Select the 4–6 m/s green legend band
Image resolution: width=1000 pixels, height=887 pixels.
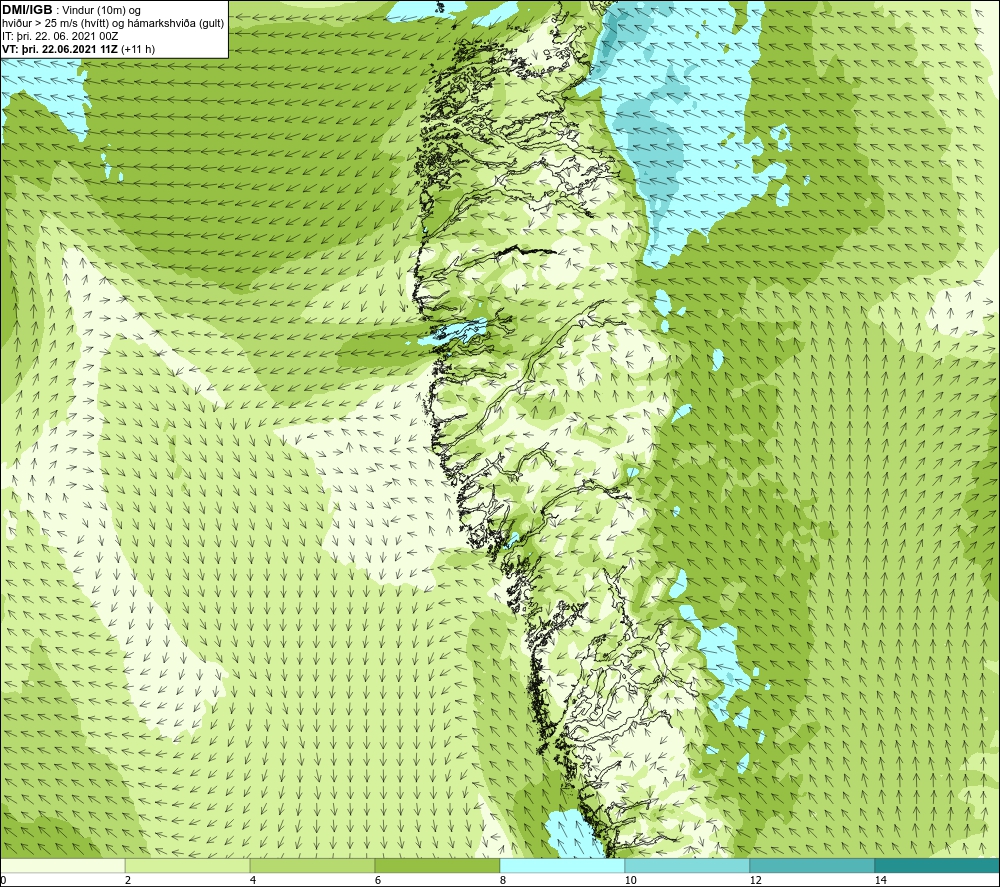[312, 866]
